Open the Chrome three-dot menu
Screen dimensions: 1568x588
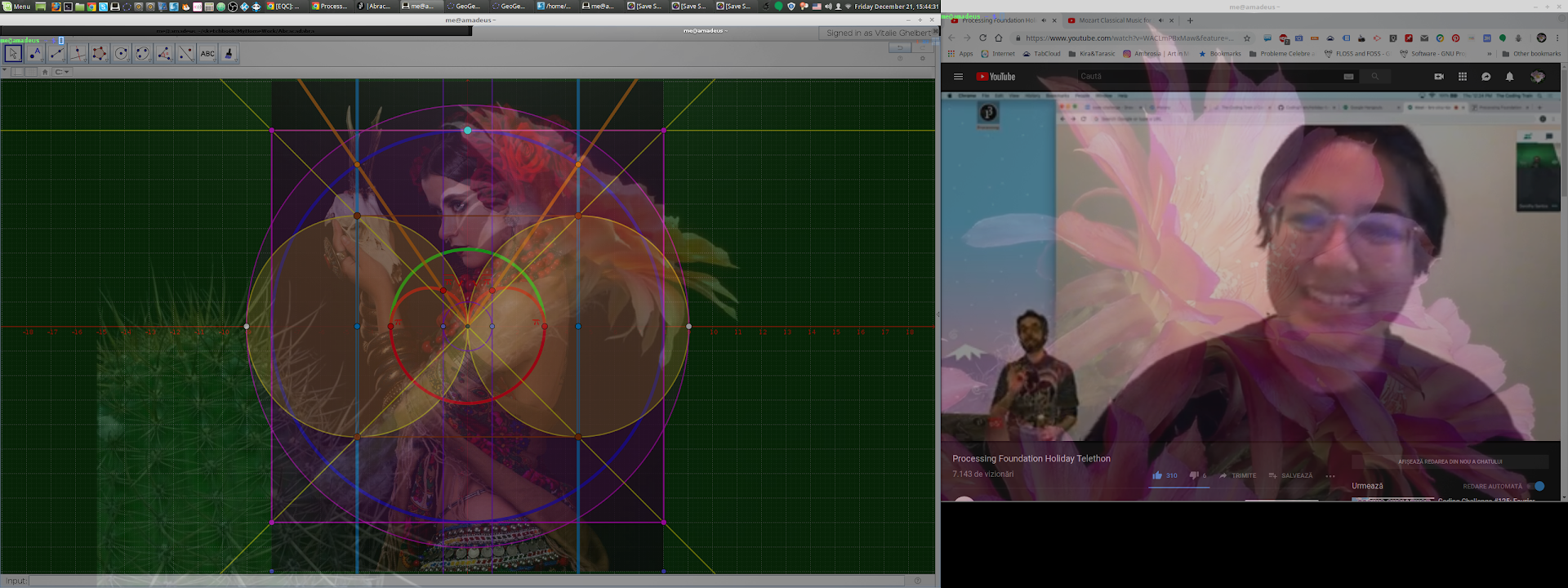point(1557,38)
